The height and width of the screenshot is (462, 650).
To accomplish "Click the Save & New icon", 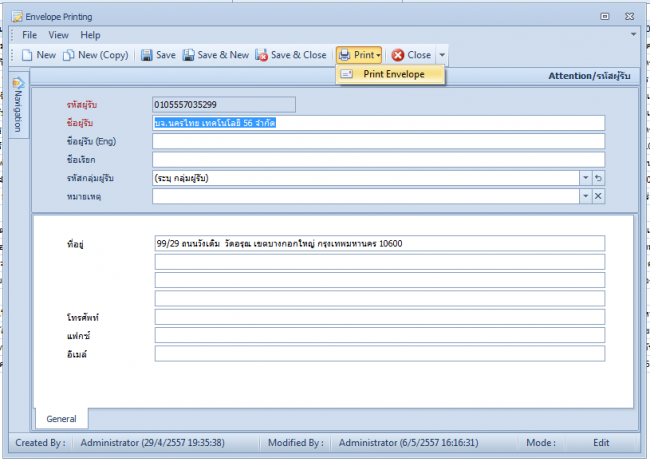I will coord(189,55).
